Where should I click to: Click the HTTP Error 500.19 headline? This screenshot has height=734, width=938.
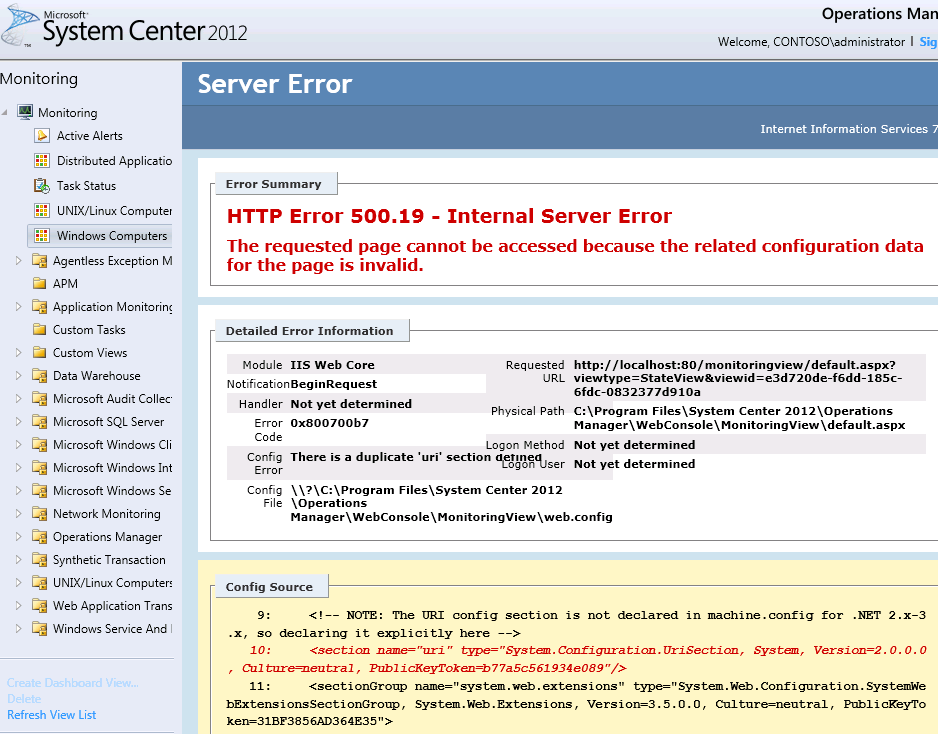pyautogui.click(x=449, y=216)
